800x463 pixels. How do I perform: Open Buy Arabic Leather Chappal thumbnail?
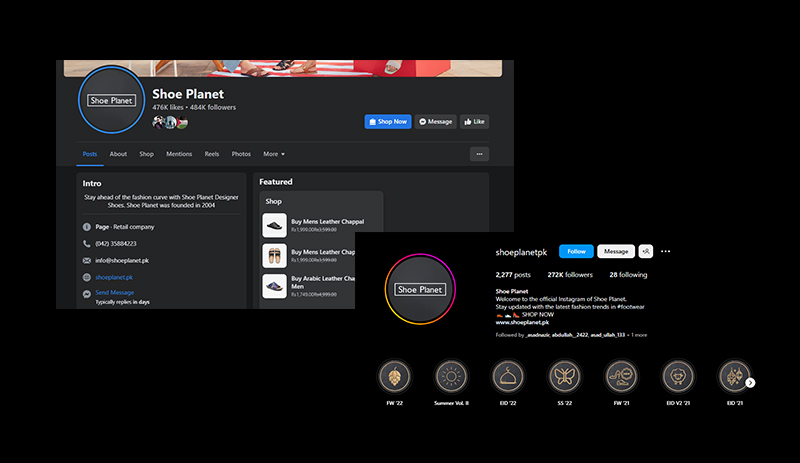pos(274,286)
